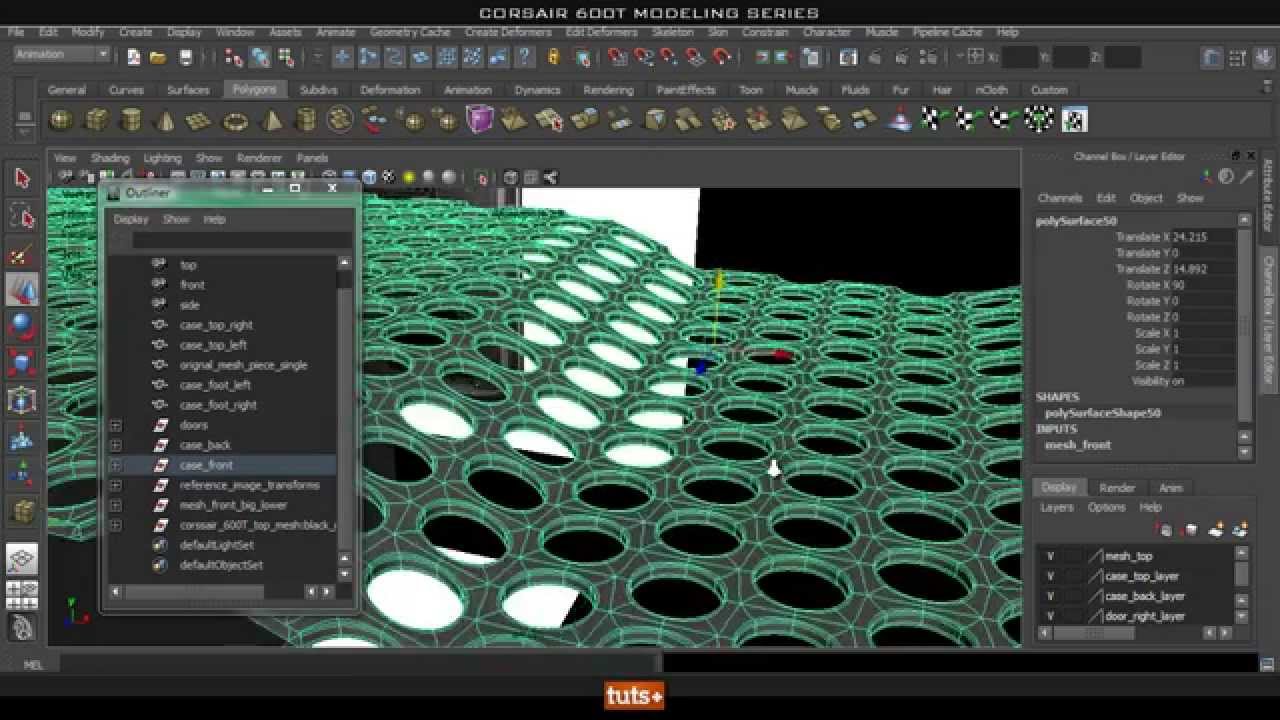Click the Save Scene icon

pyautogui.click(x=185, y=57)
